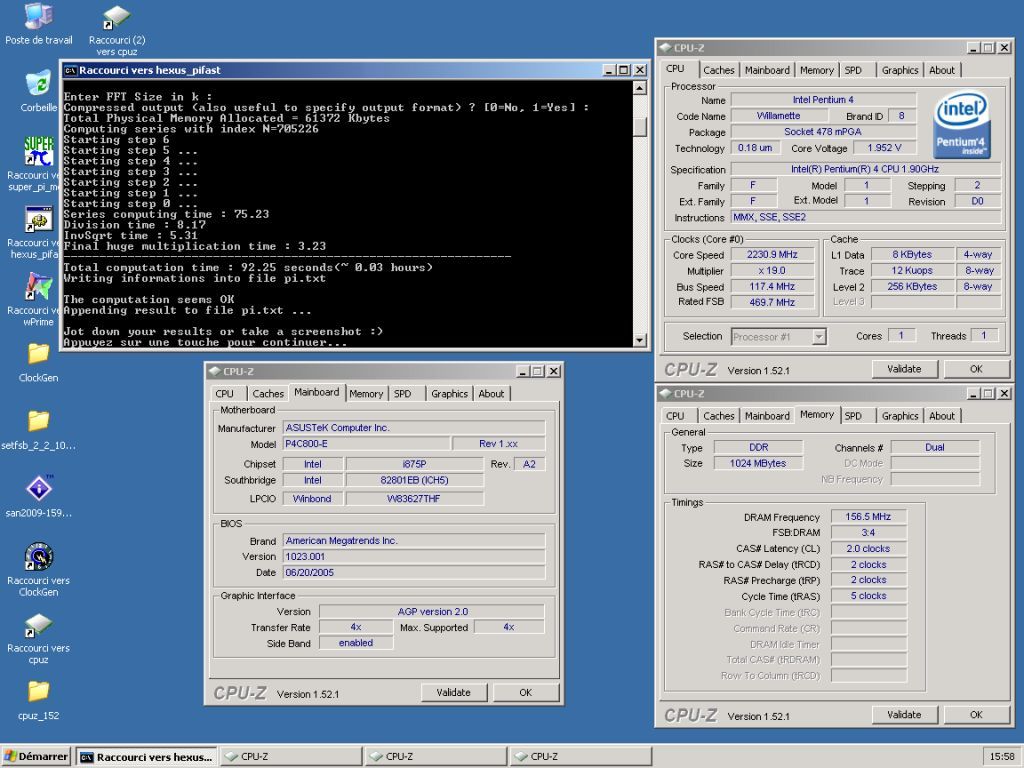
Task: Switch to CPU tab in Memory window
Action: [x=675, y=416]
